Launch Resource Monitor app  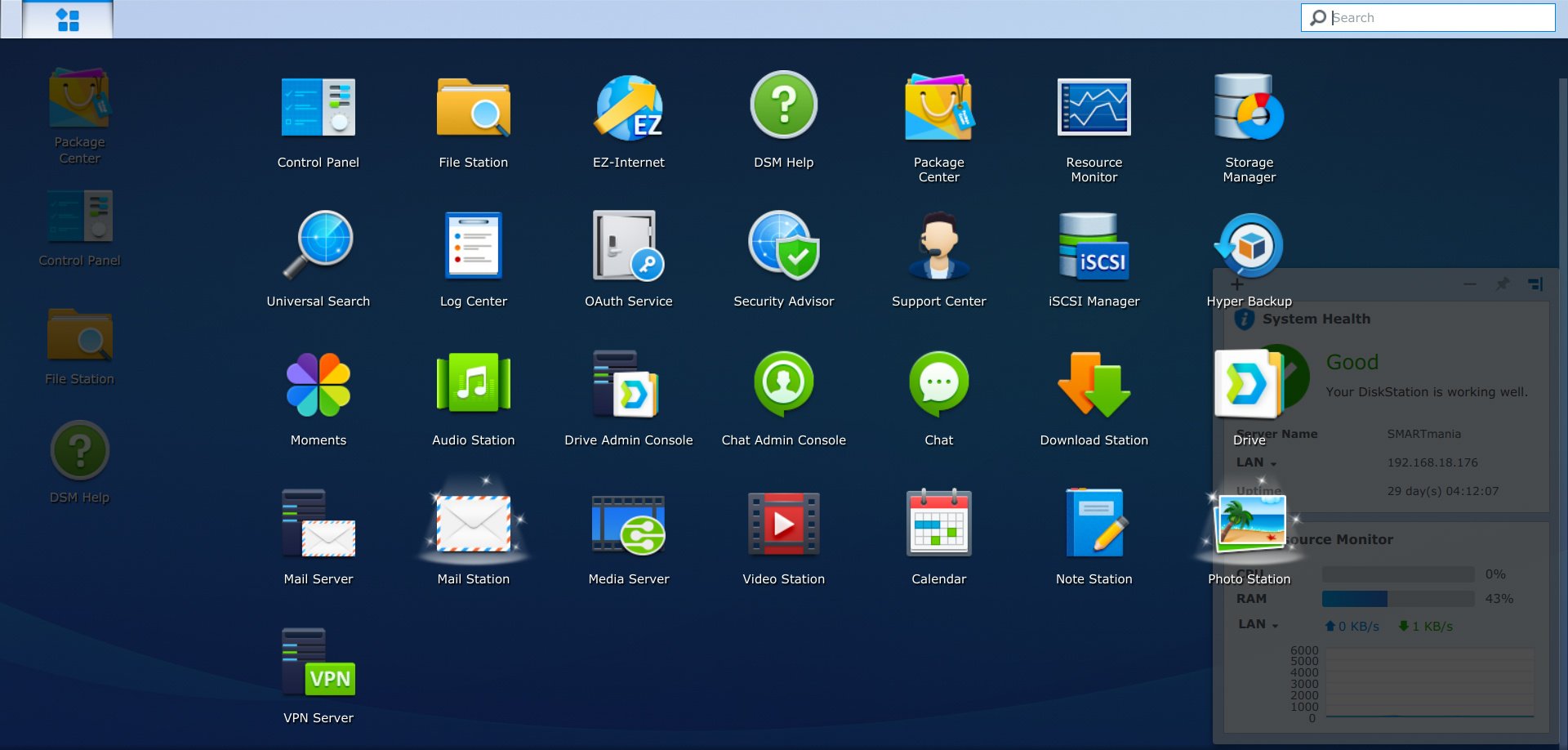(1094, 108)
